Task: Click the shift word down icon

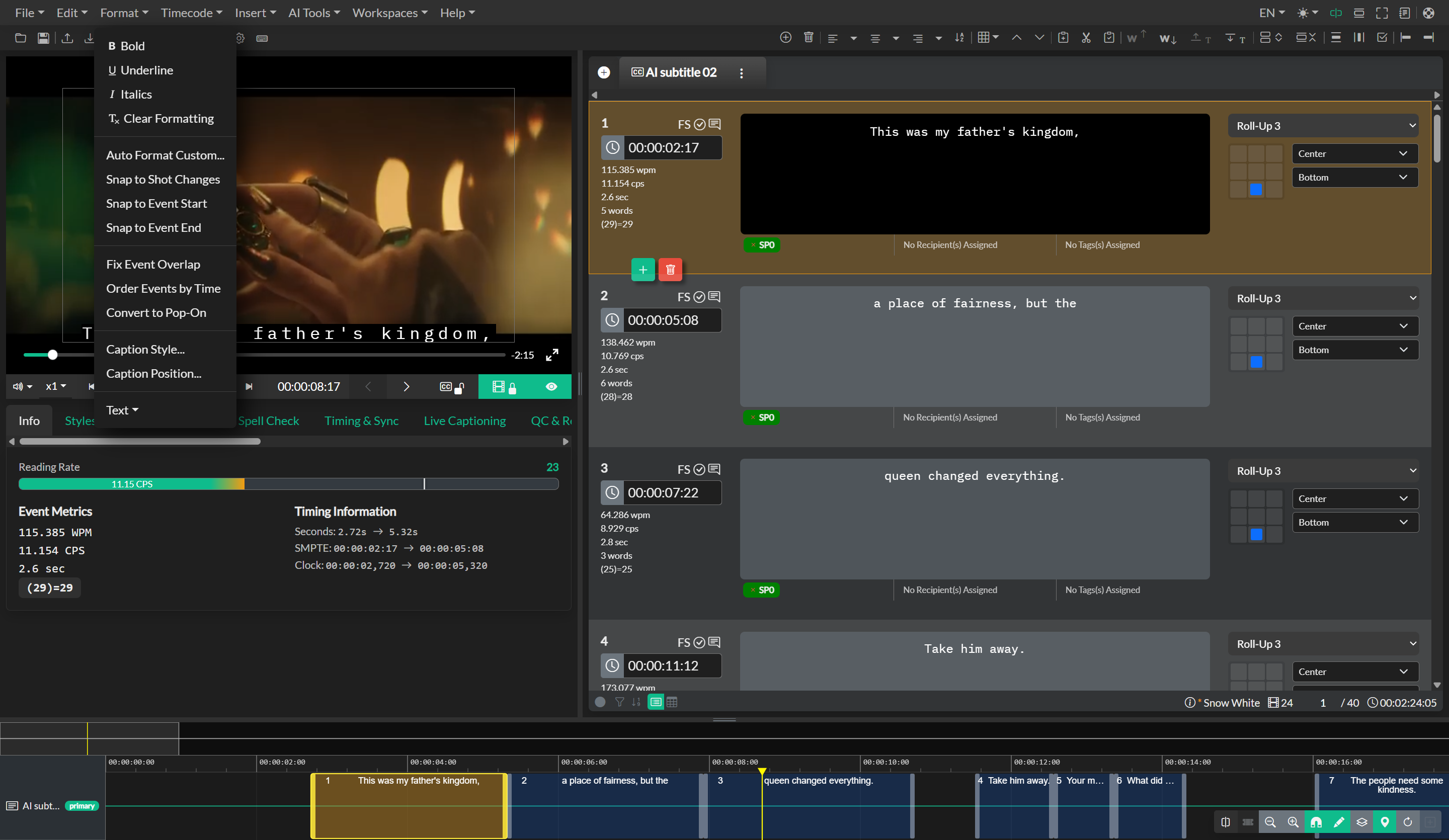Action: (1167, 38)
